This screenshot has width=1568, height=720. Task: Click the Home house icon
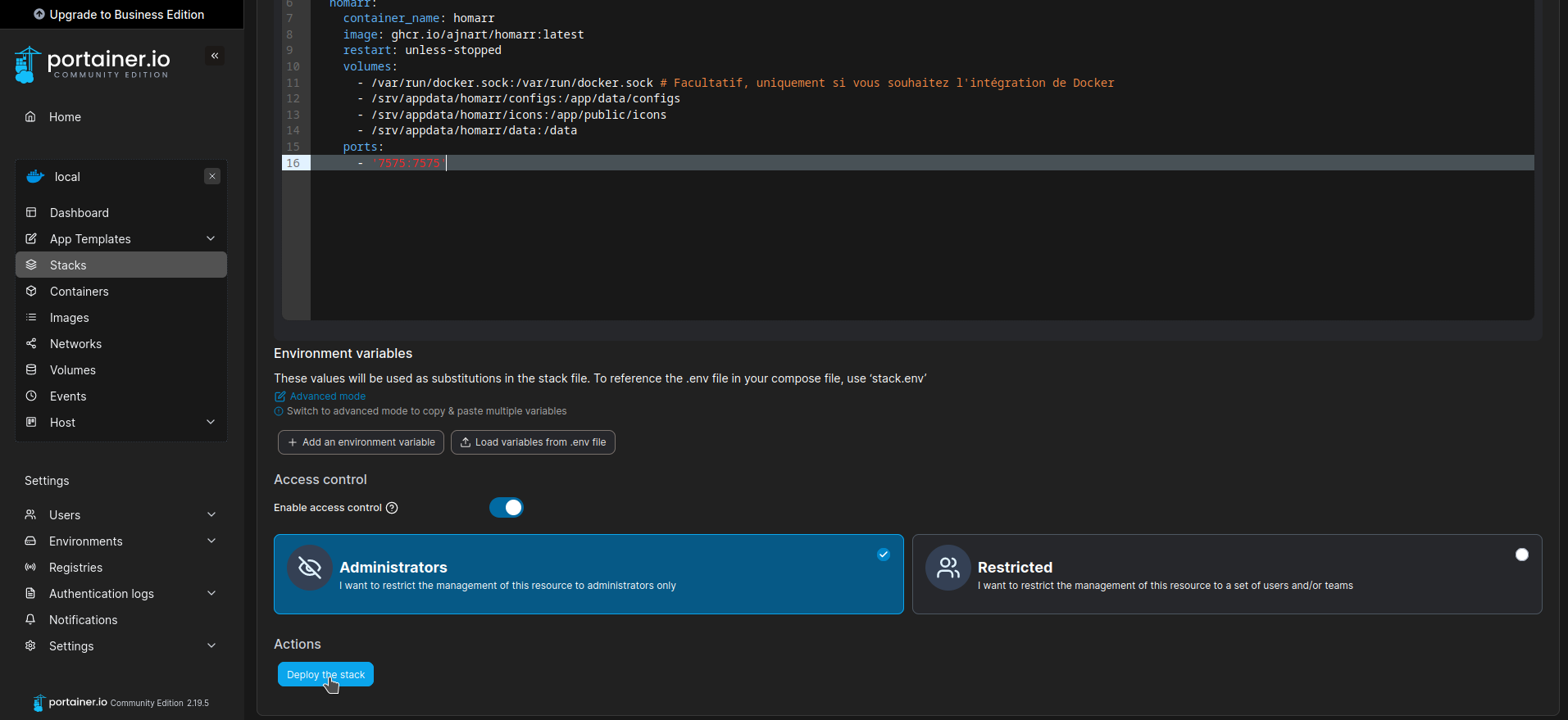[x=30, y=116]
